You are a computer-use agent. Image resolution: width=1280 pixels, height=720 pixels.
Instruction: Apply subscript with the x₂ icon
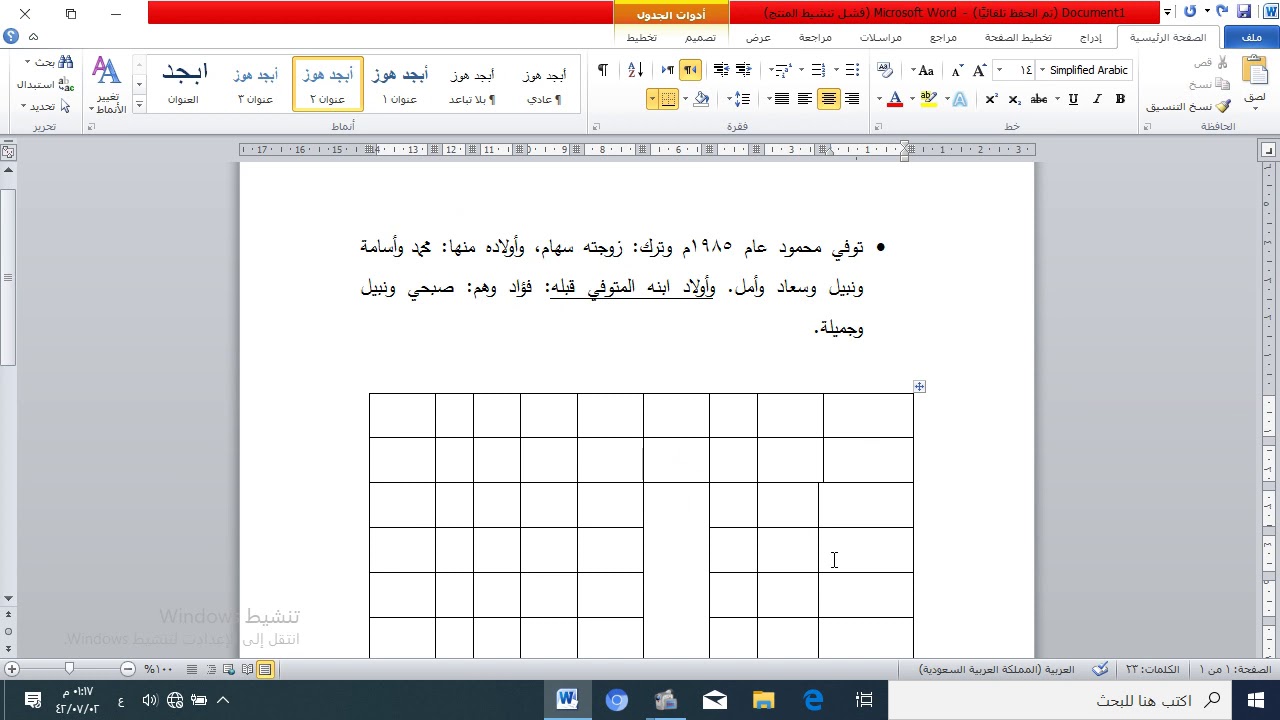tap(1015, 99)
